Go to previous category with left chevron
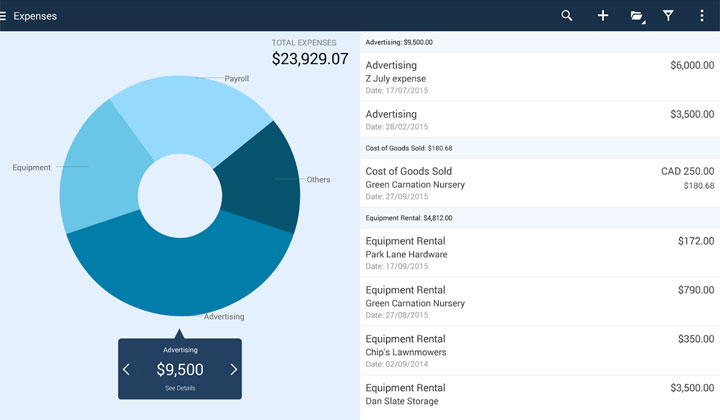Screen dimensions: 720x420 [x=126, y=370]
